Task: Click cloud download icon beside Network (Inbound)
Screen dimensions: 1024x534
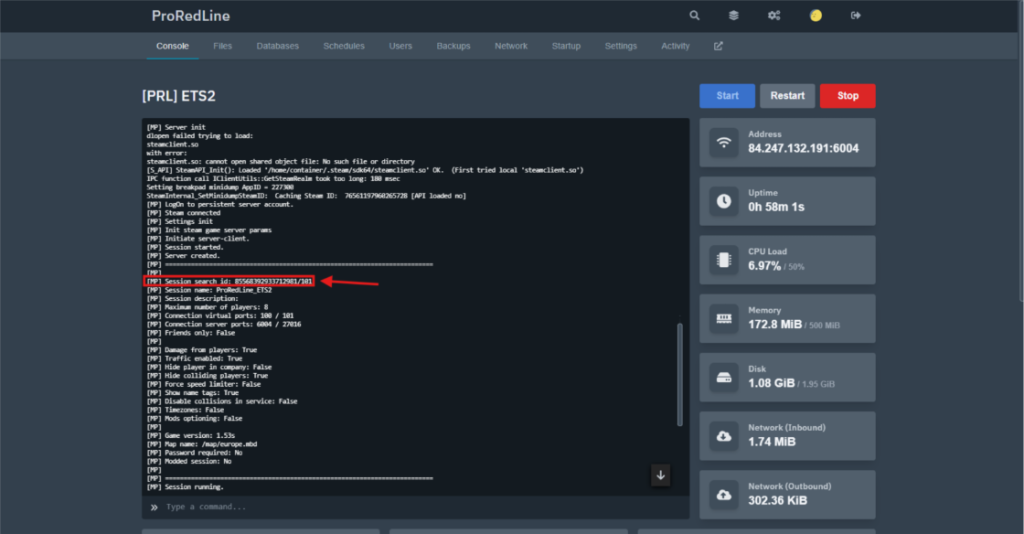Action: (724, 436)
